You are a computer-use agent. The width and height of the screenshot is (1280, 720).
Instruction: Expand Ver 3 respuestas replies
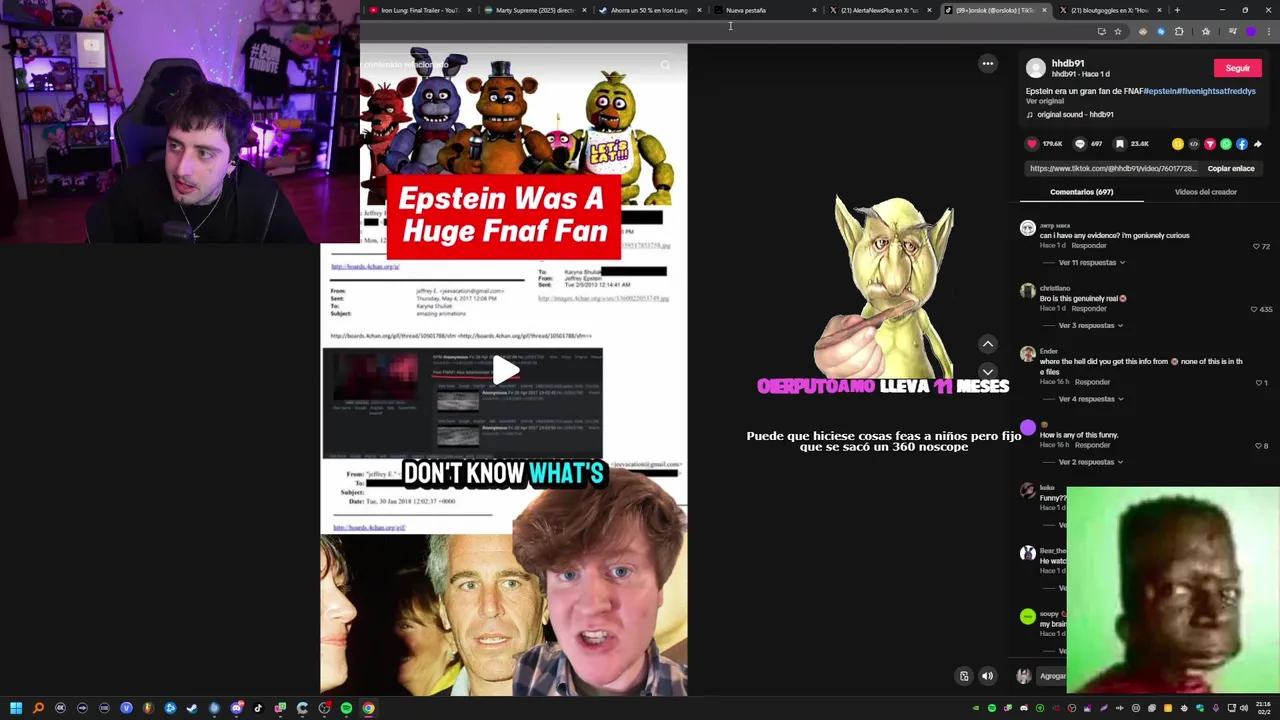click(x=1090, y=326)
